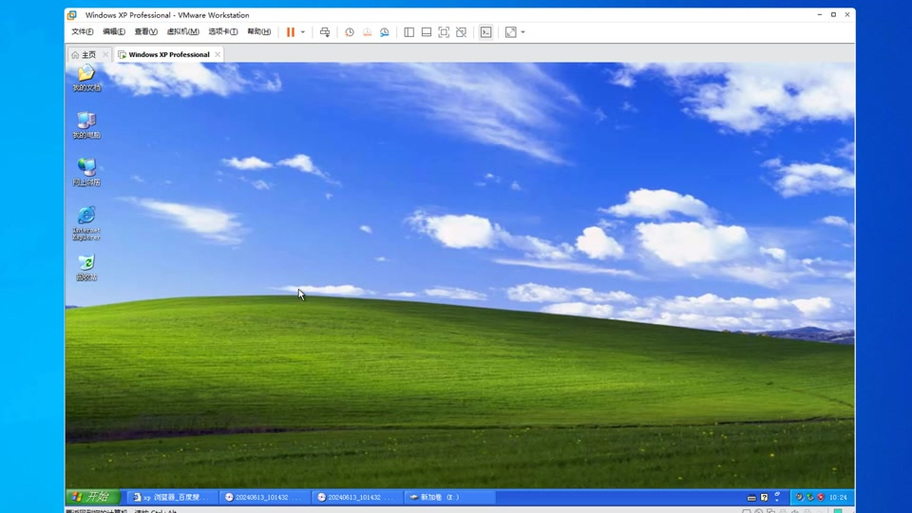
Task: Minimize the VMware Workstation window
Action: [819, 15]
